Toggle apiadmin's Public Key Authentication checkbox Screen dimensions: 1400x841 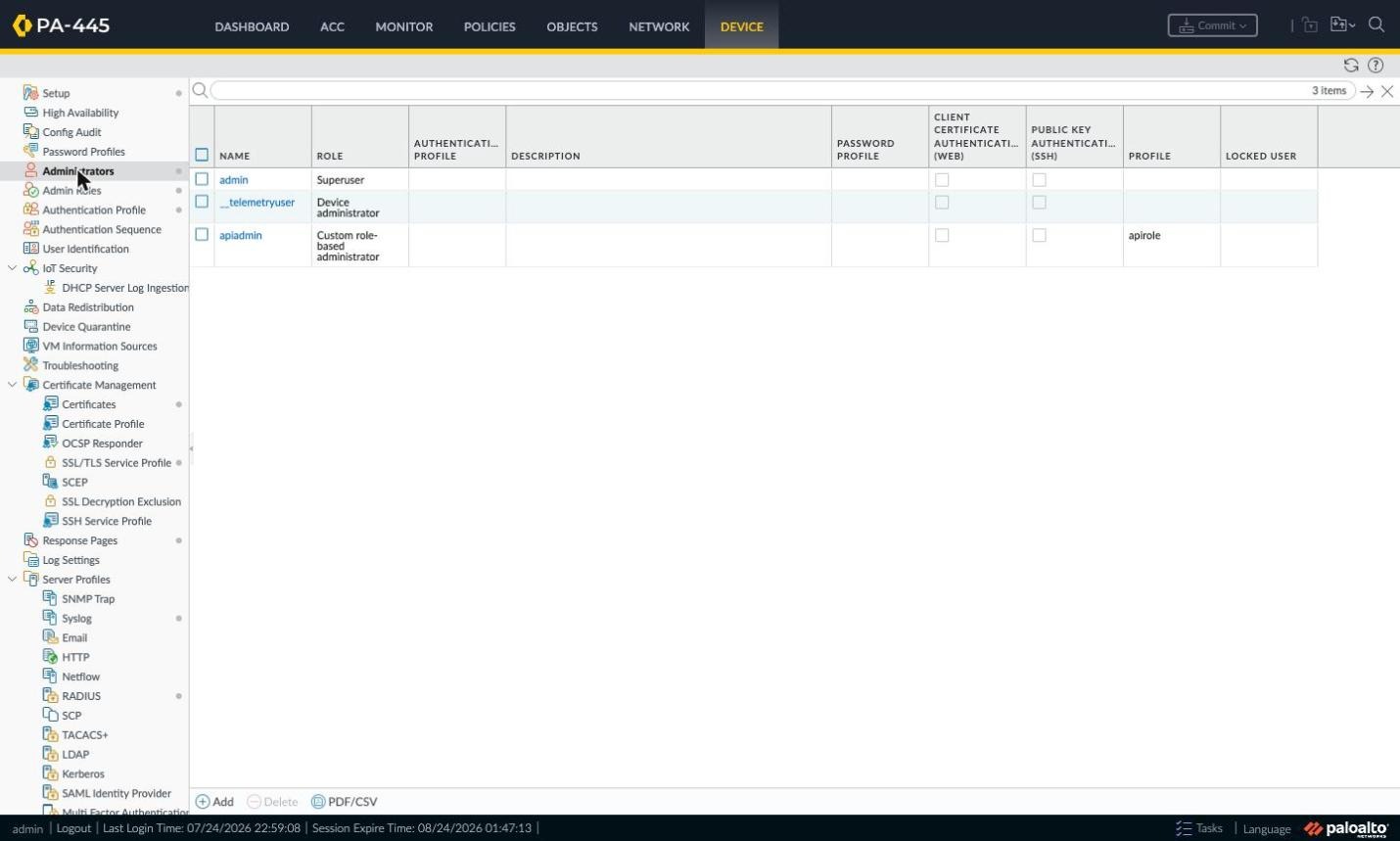(1039, 235)
